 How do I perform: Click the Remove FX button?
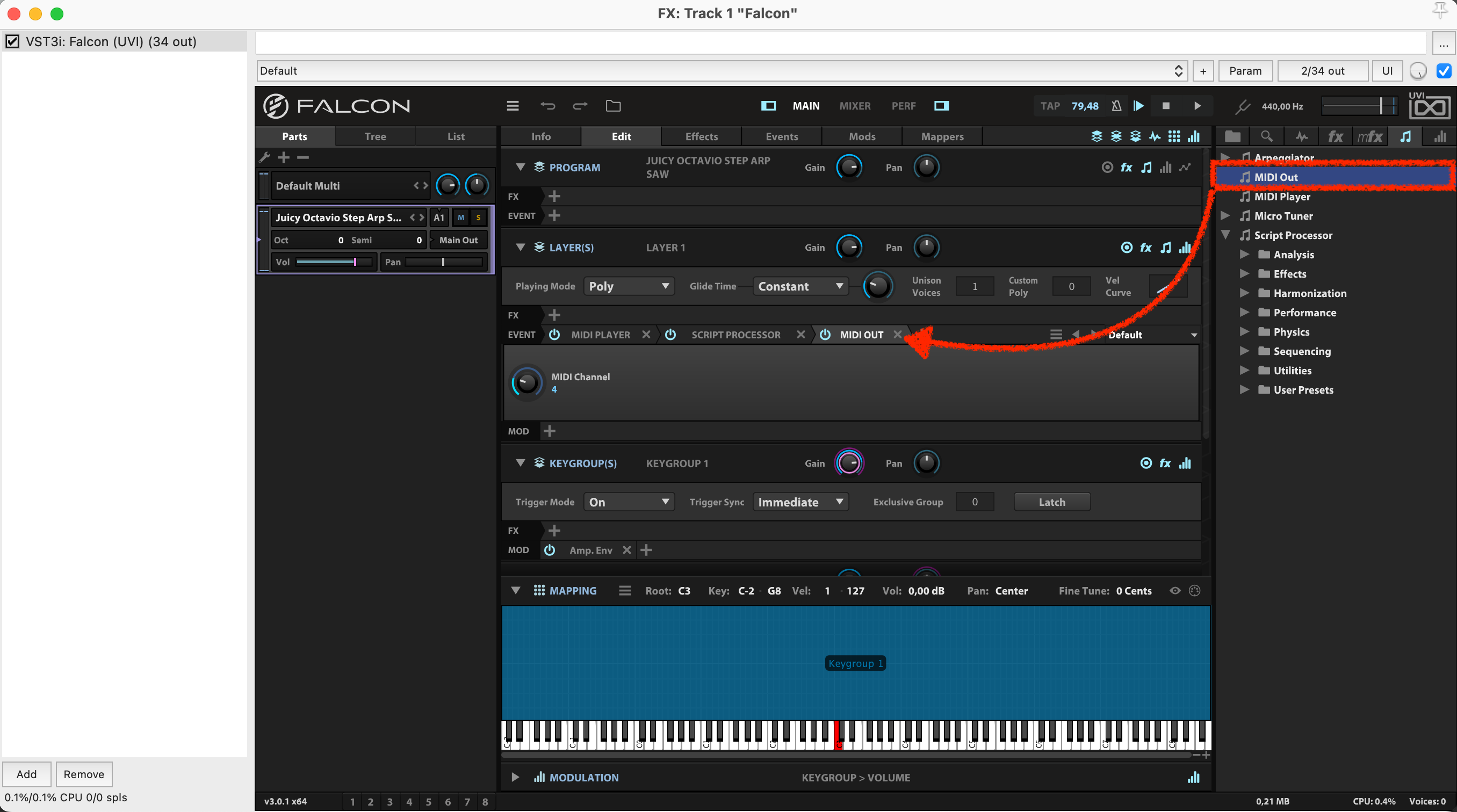[84, 773]
